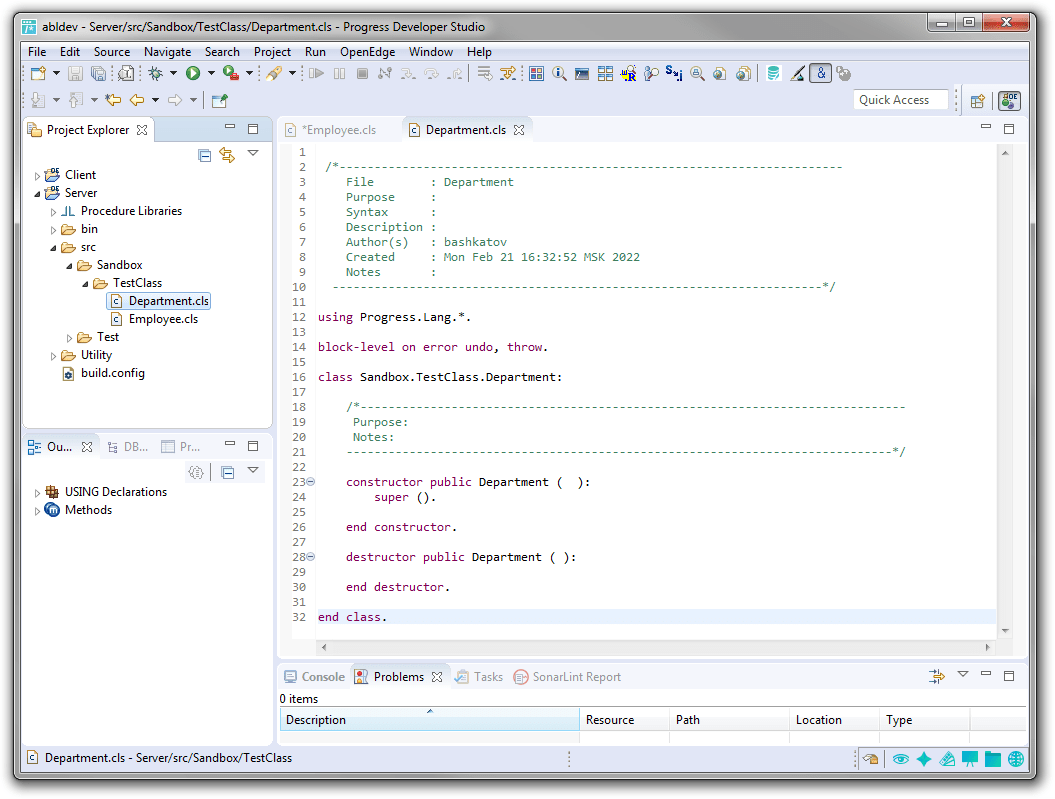The image size is (1055, 799).
Task: Collapse the Server project node
Action: click(37, 194)
